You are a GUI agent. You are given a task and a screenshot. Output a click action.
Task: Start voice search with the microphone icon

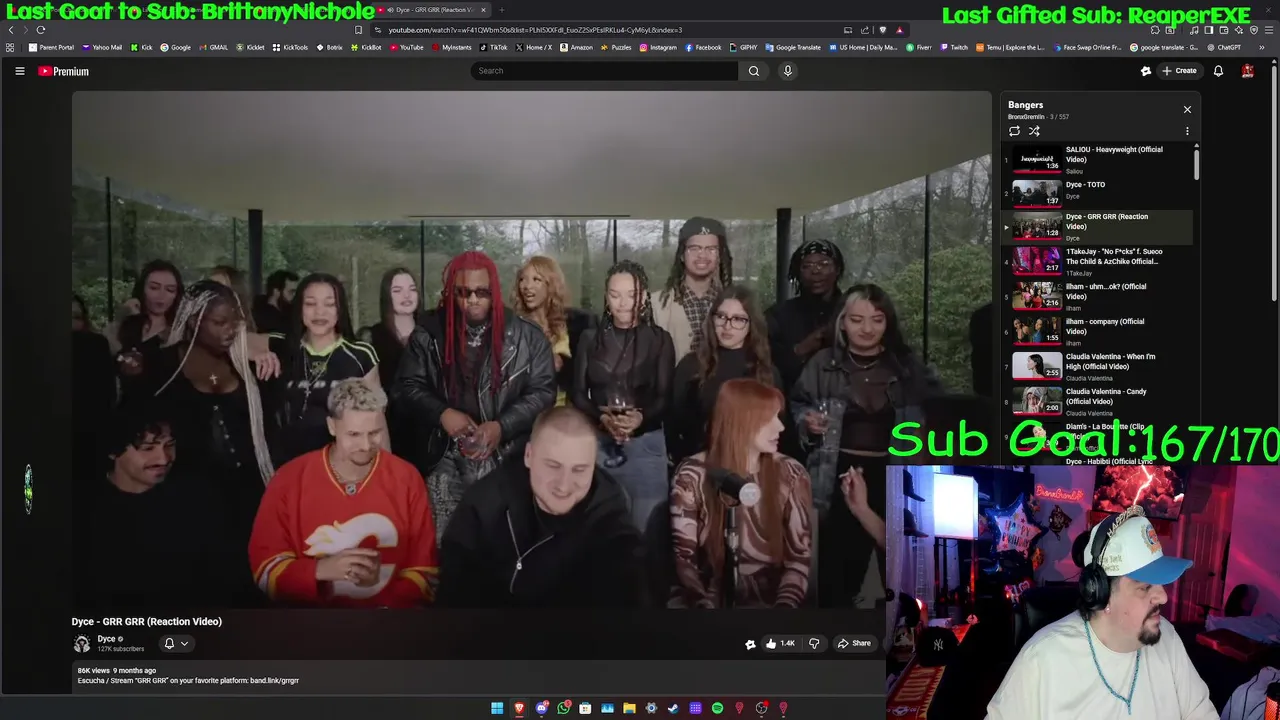(x=787, y=71)
